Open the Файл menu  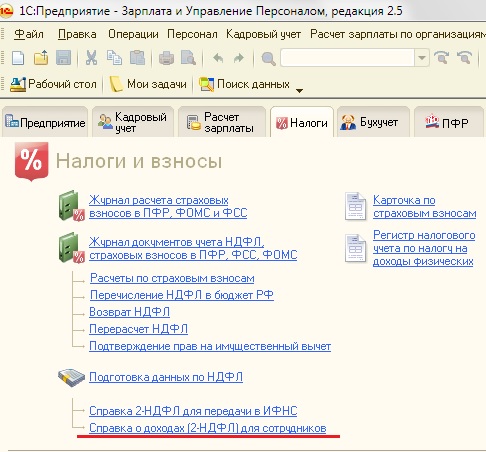click(29, 34)
